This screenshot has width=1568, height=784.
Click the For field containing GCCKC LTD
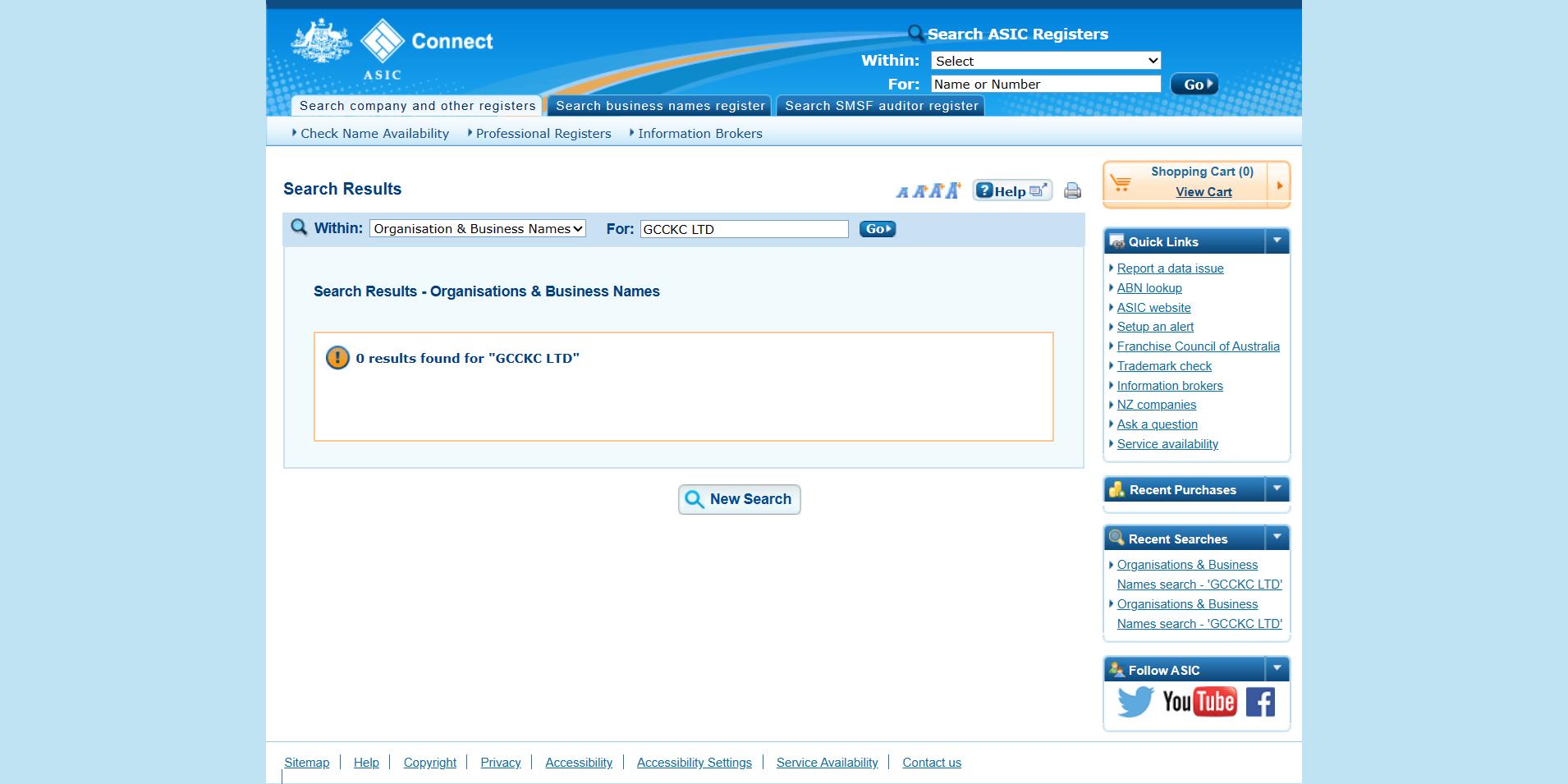point(745,229)
